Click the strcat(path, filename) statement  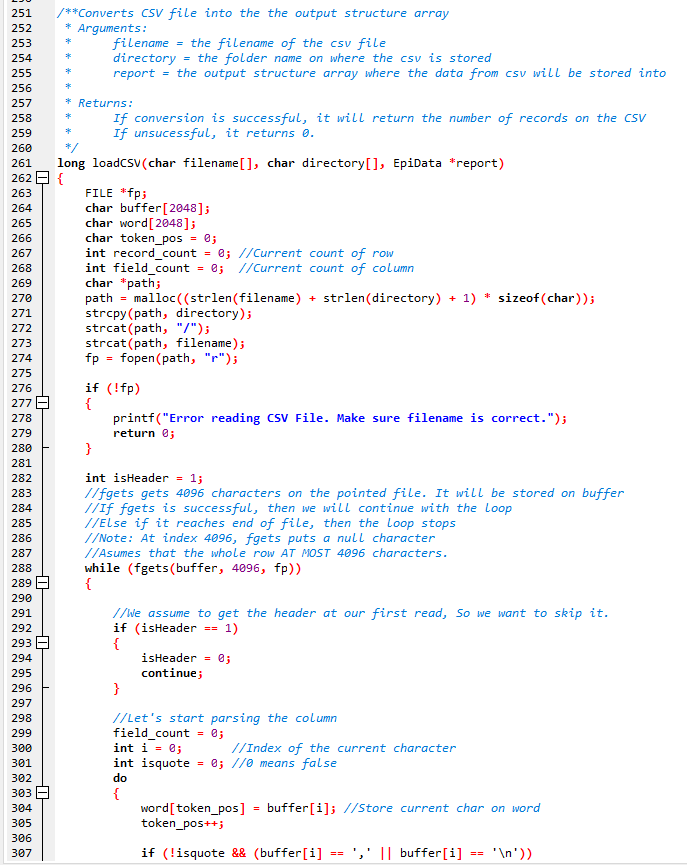(x=165, y=343)
